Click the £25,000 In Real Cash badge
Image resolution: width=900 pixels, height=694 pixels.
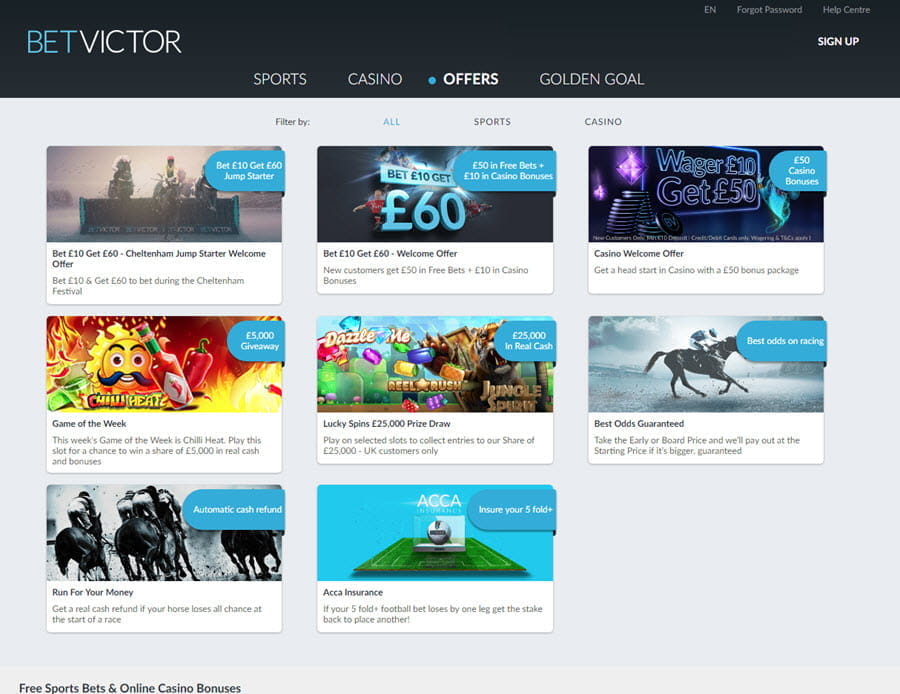pos(527,341)
